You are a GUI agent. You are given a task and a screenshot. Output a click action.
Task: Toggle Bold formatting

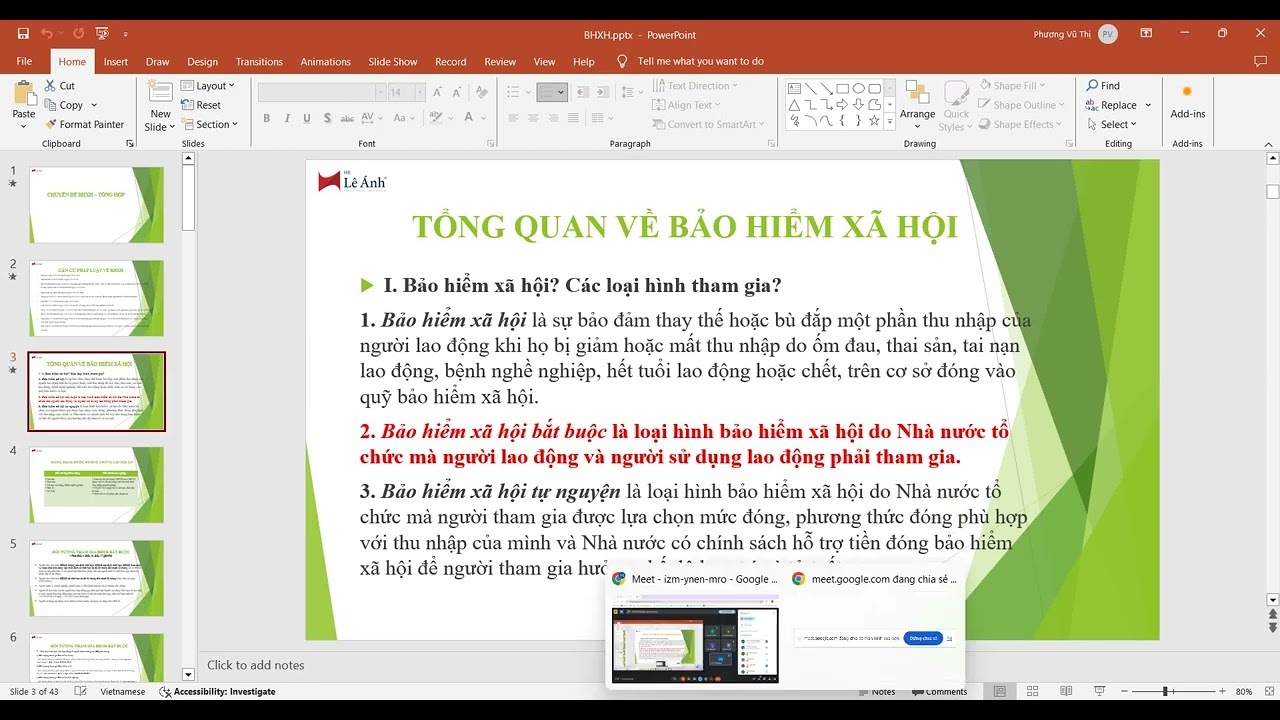click(267, 118)
